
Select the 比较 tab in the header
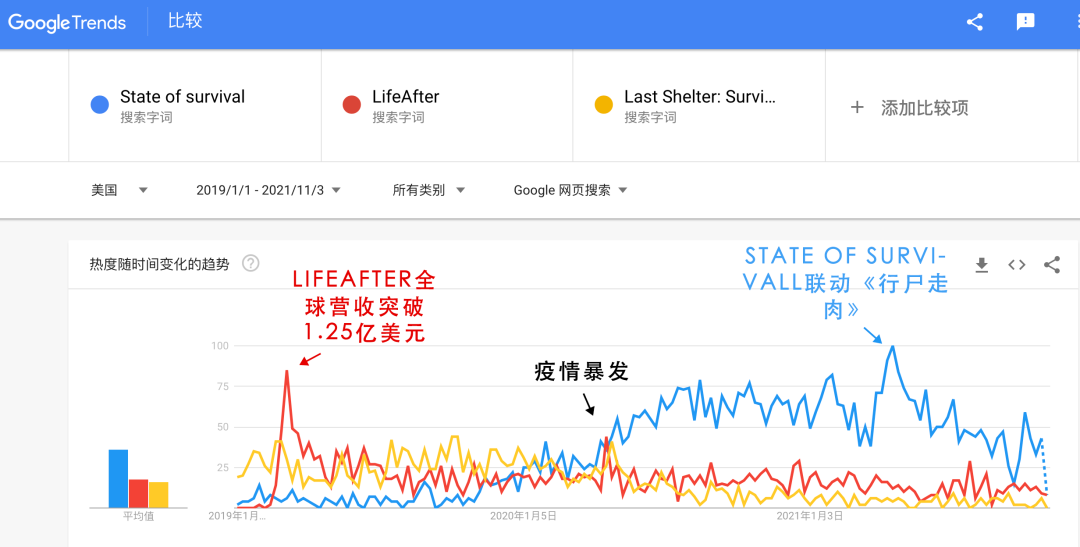185,21
